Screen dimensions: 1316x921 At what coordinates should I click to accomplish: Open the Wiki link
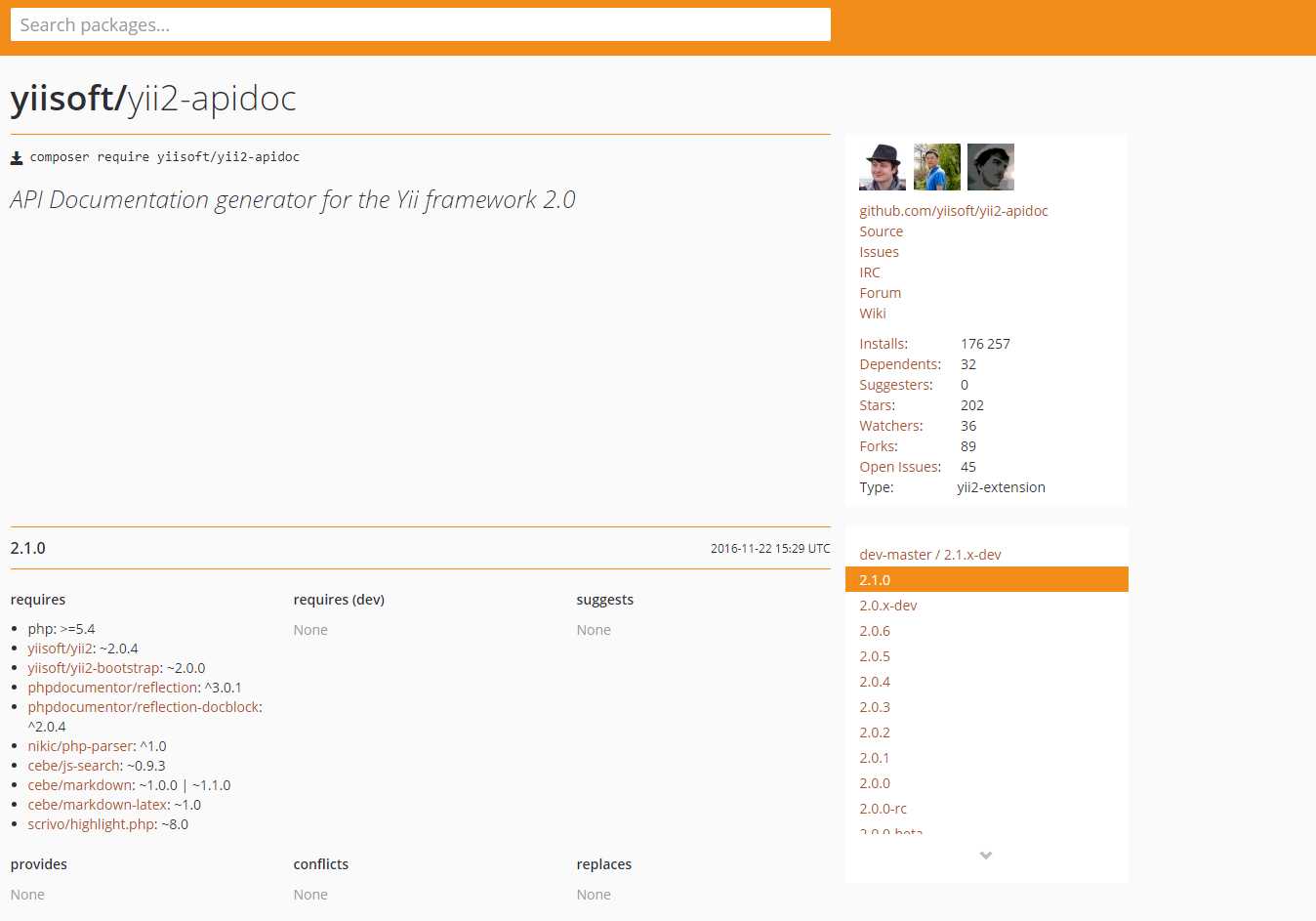click(x=873, y=314)
